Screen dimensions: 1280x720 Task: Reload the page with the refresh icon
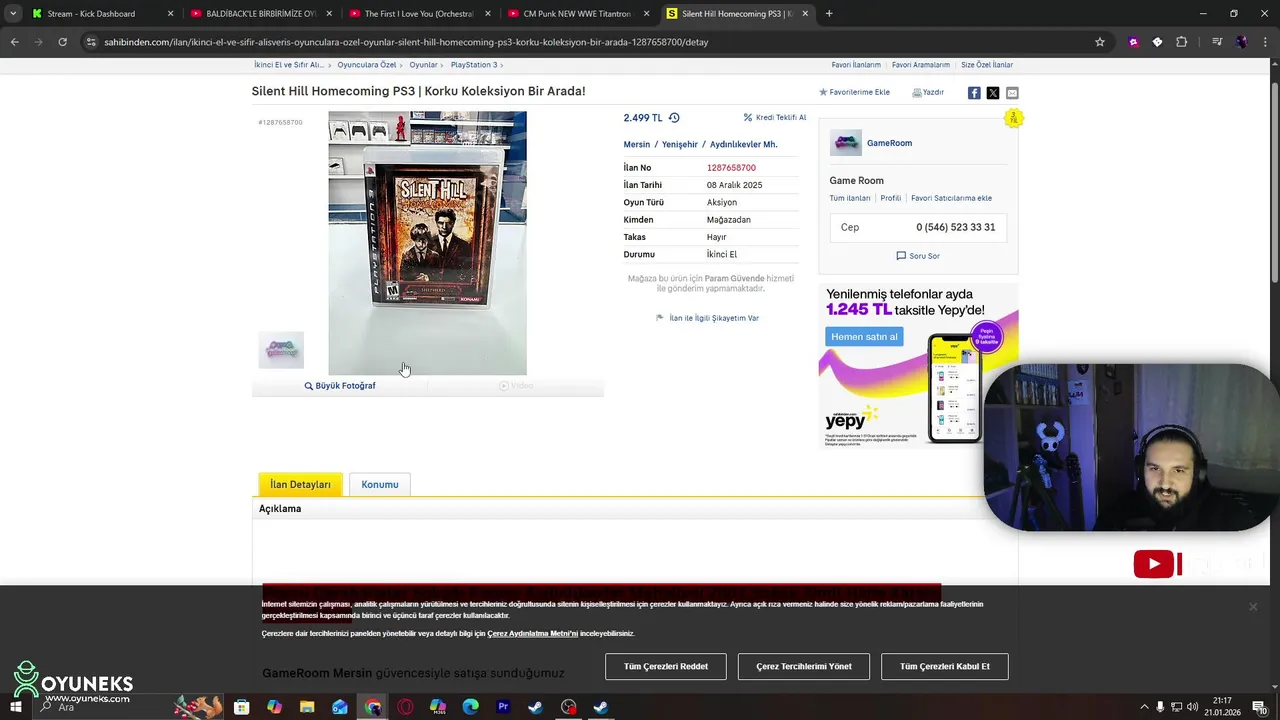coord(62,42)
